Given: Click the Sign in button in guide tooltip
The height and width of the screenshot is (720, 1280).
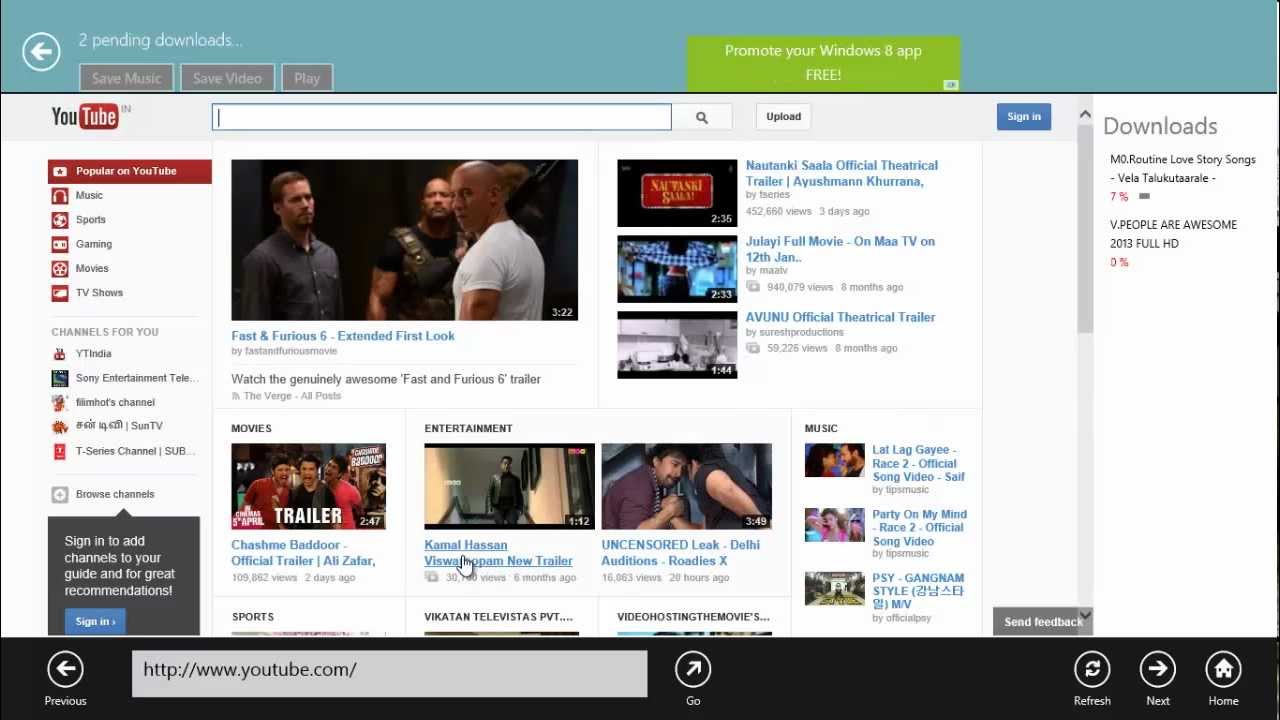Looking at the screenshot, I should click(x=96, y=621).
